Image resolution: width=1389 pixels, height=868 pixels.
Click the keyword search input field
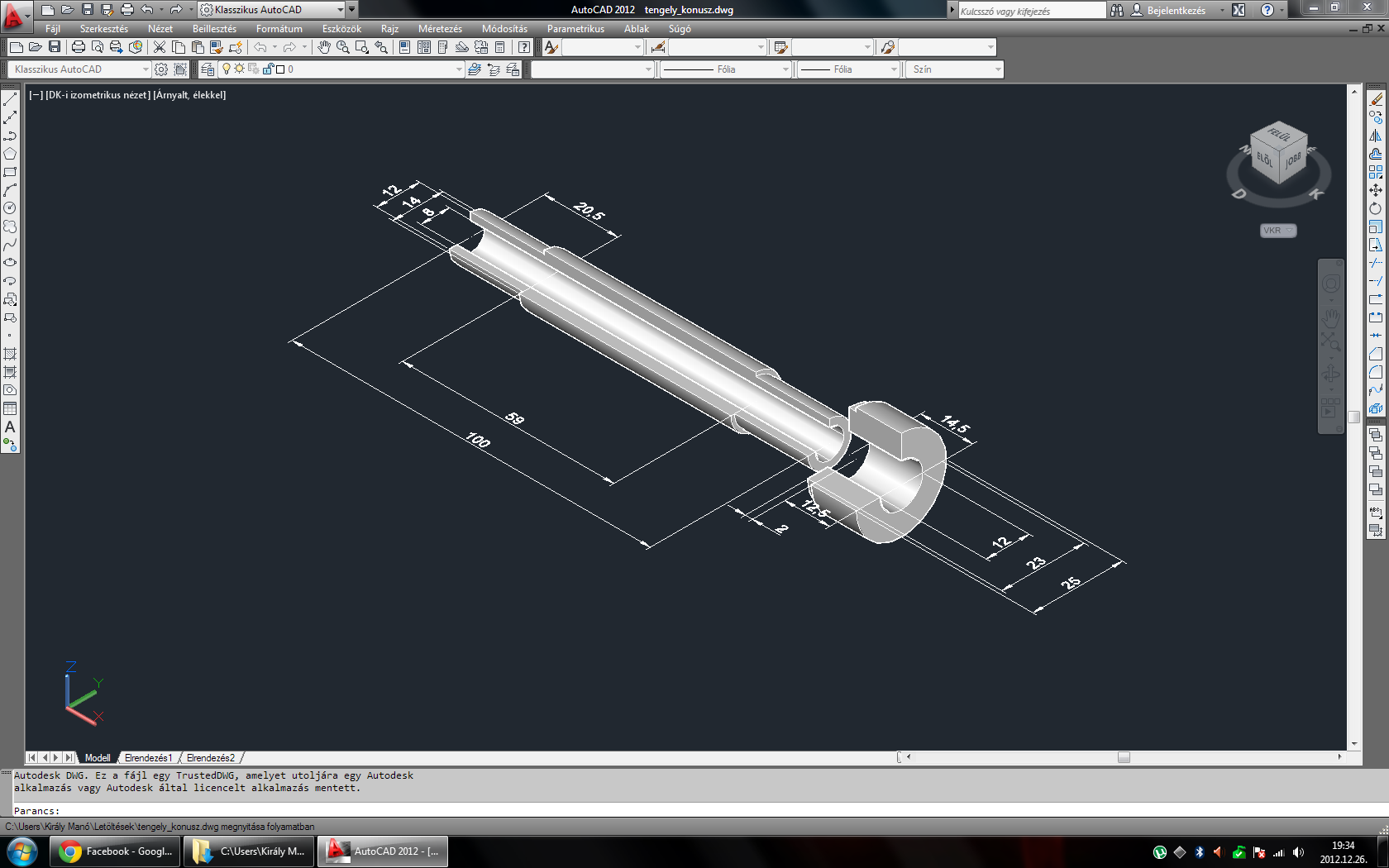(1030, 11)
